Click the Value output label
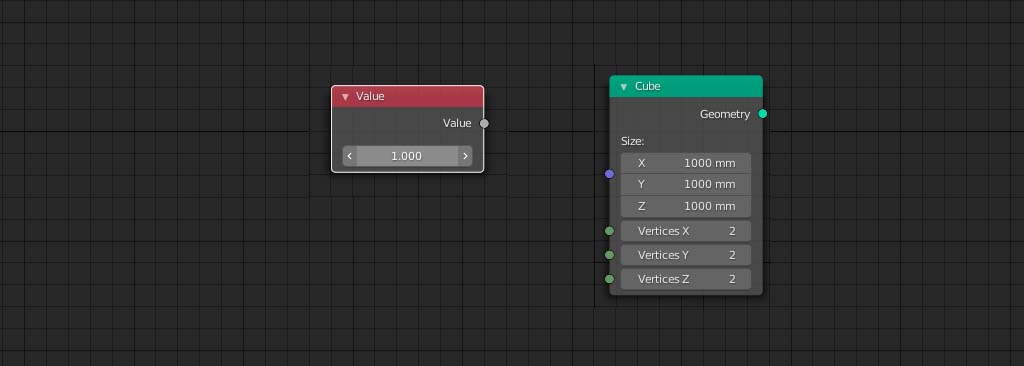The image size is (1024, 366). click(x=457, y=124)
